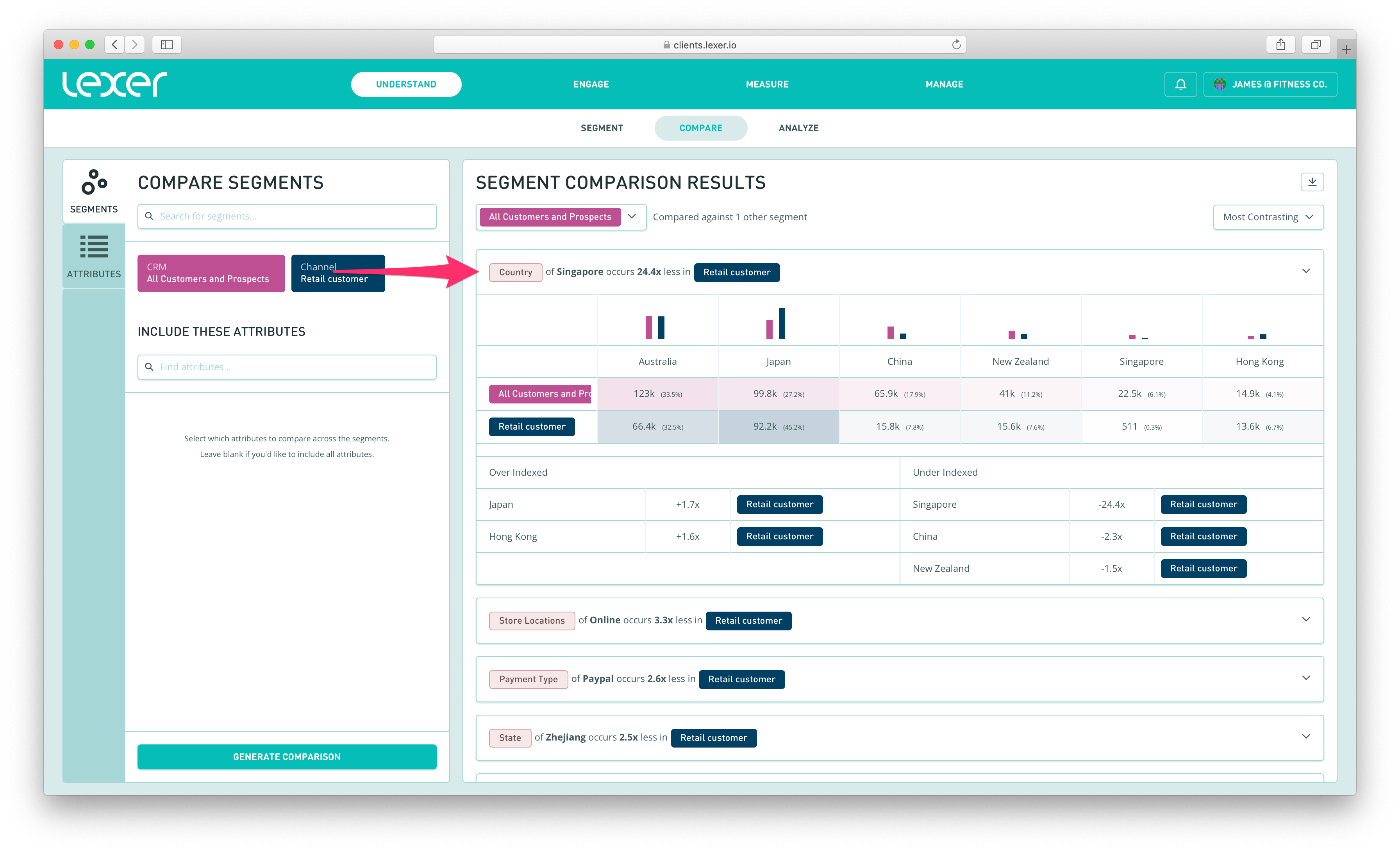
Task: Click the browser page reload icon
Action: 956,44
